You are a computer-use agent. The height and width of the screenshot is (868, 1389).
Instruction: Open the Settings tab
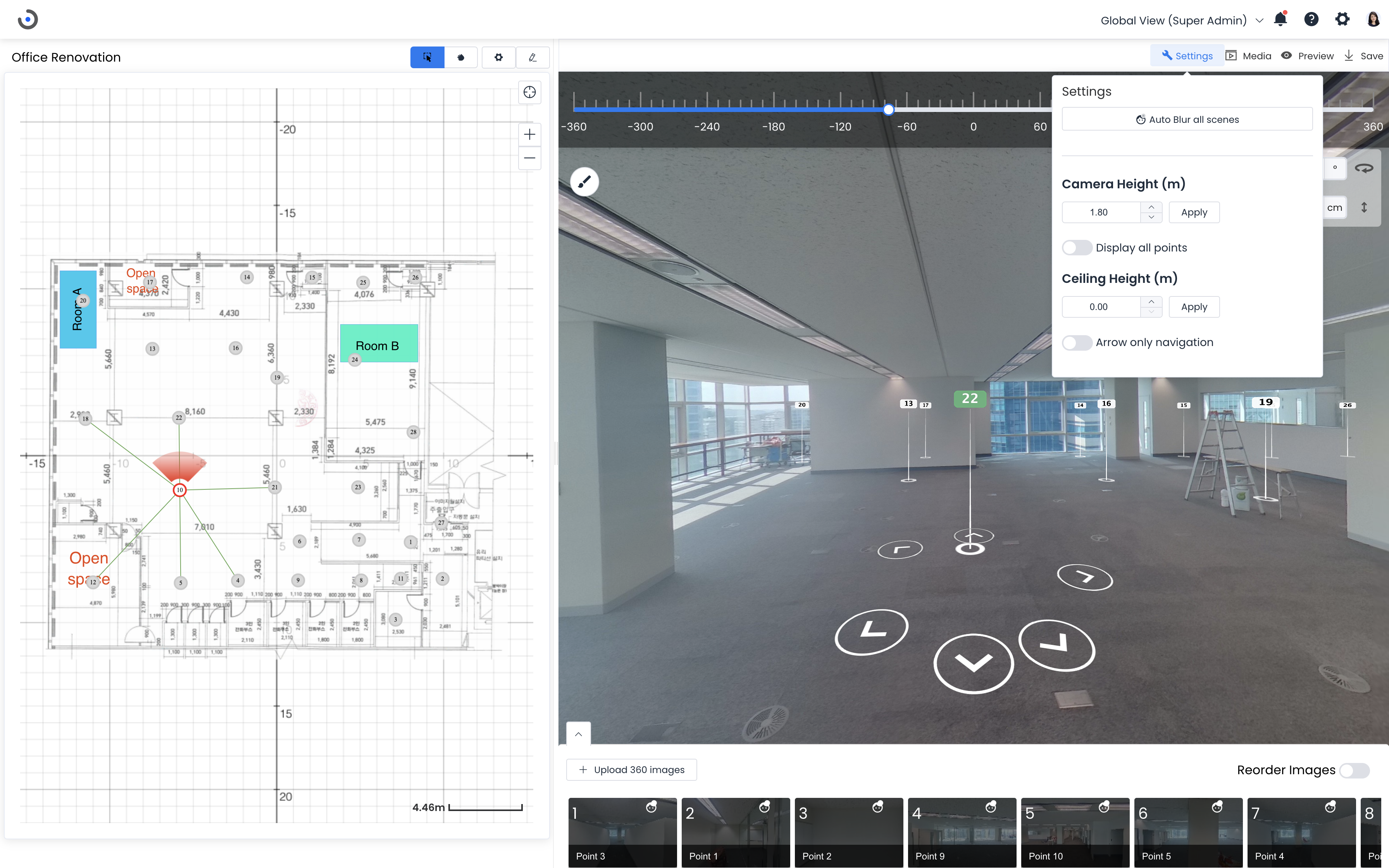pyautogui.click(x=1187, y=56)
